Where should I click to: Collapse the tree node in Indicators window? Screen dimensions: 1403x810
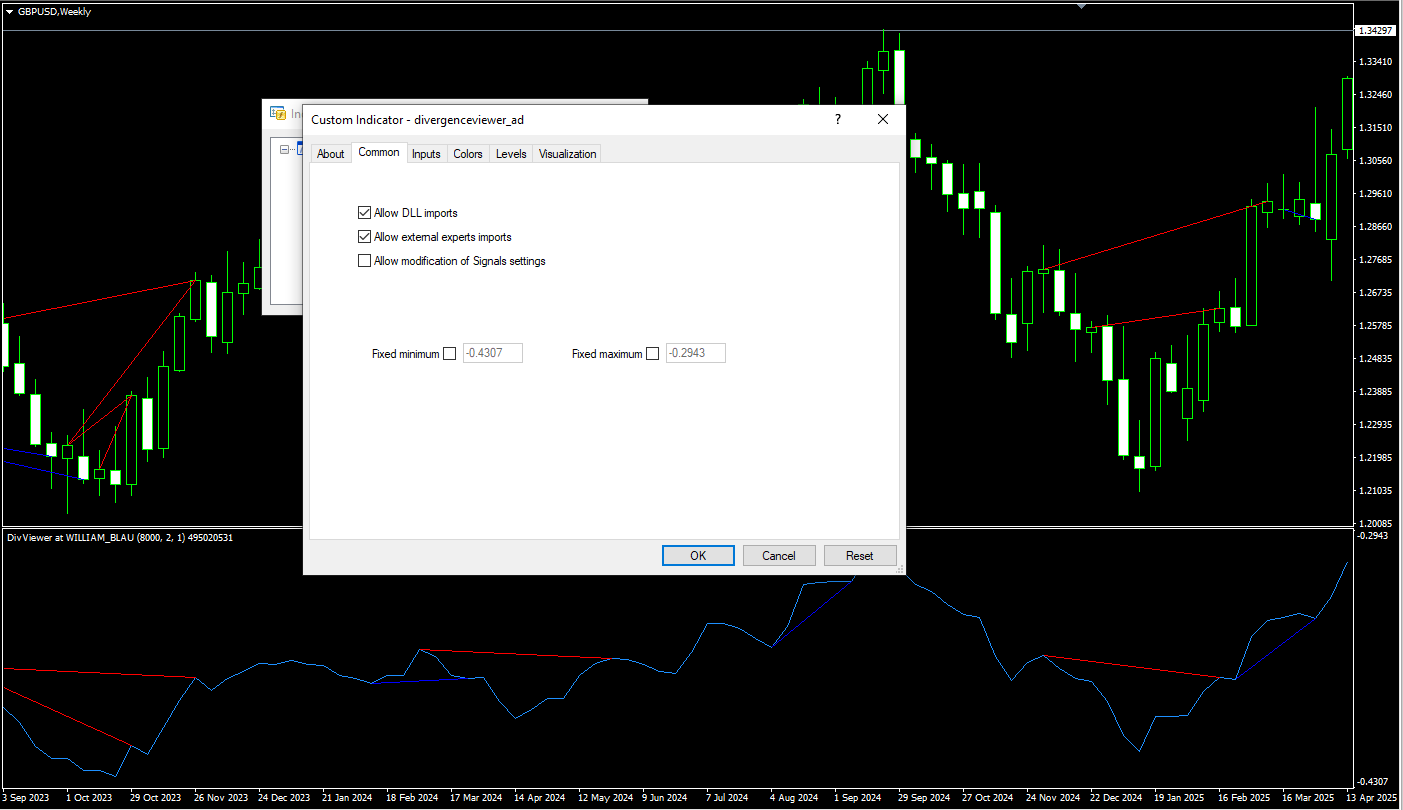click(x=285, y=149)
